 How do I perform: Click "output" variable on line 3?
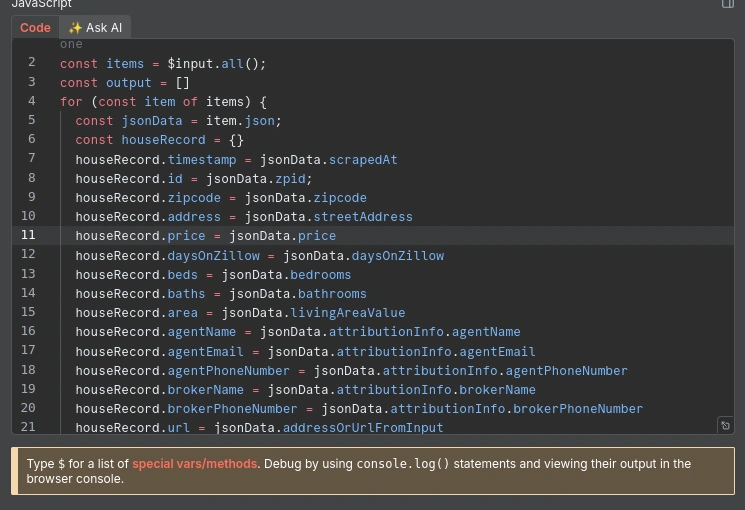(x=128, y=83)
